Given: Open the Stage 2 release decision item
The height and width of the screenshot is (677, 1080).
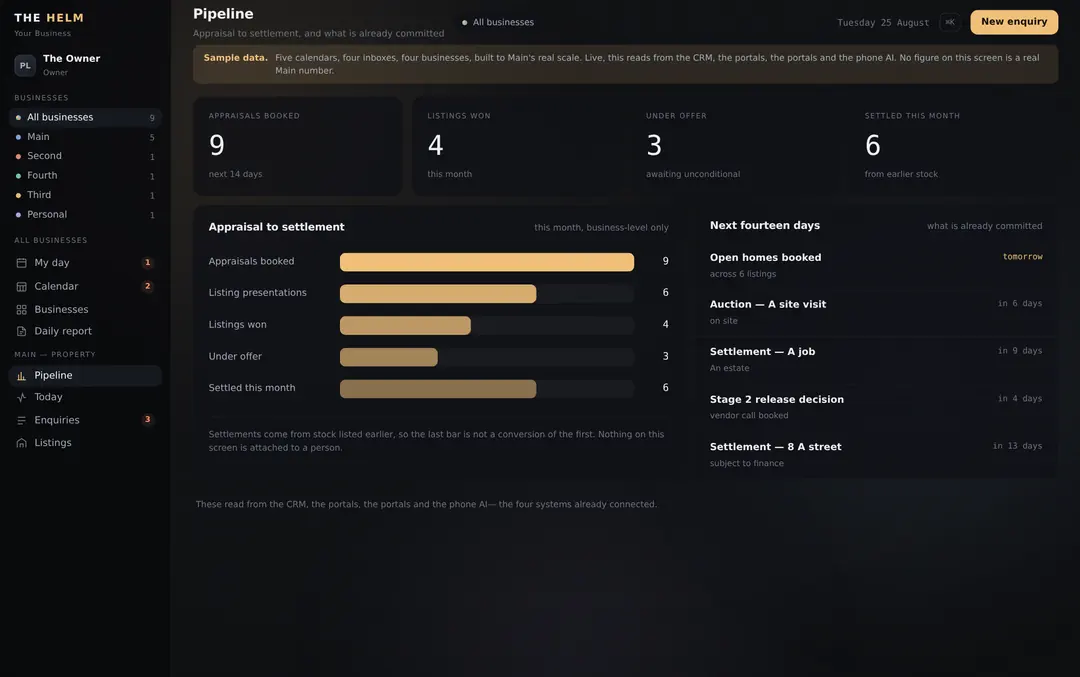Looking at the screenshot, I should 876,407.
